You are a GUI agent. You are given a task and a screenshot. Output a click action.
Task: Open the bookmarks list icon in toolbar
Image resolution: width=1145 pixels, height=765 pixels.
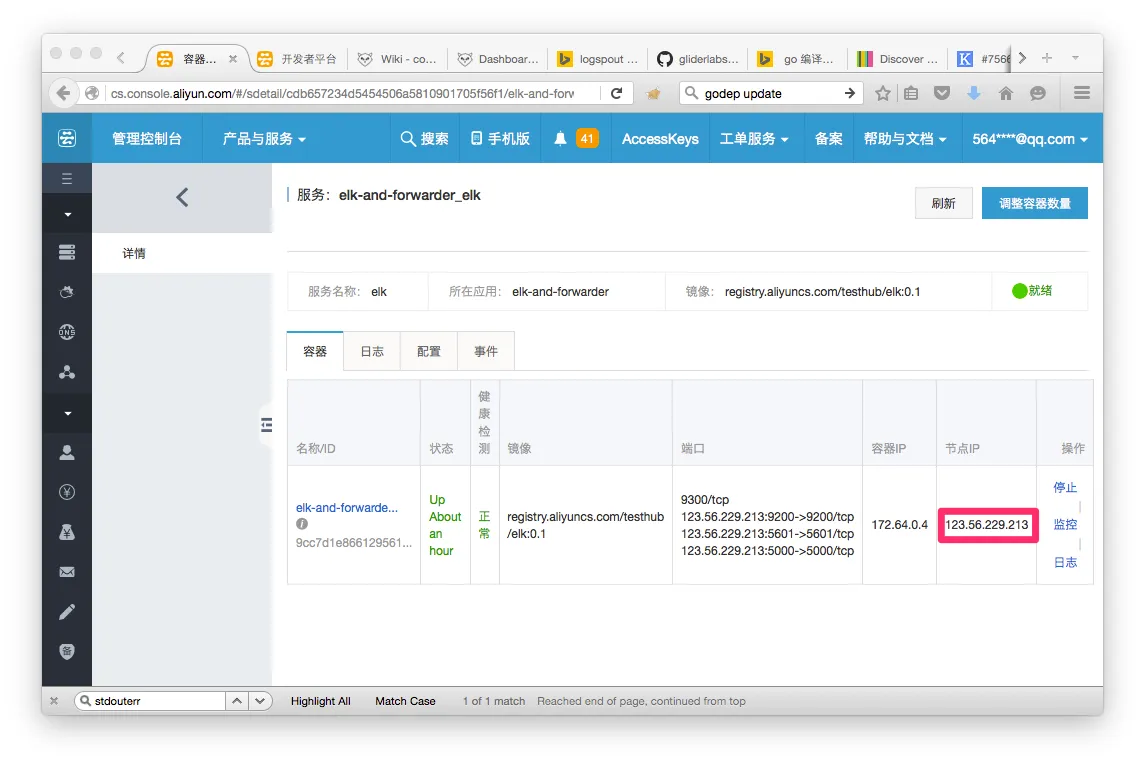coord(911,93)
